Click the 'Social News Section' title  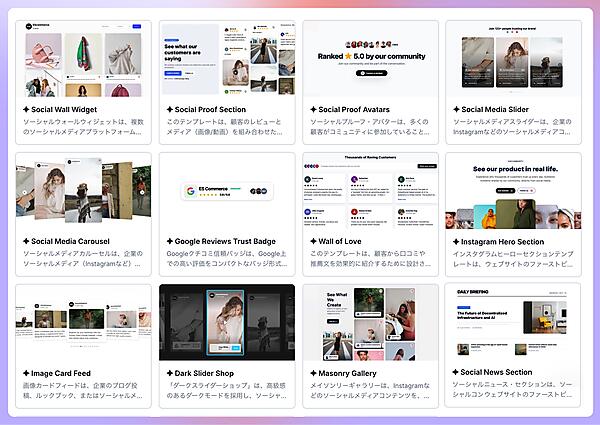click(x=496, y=372)
